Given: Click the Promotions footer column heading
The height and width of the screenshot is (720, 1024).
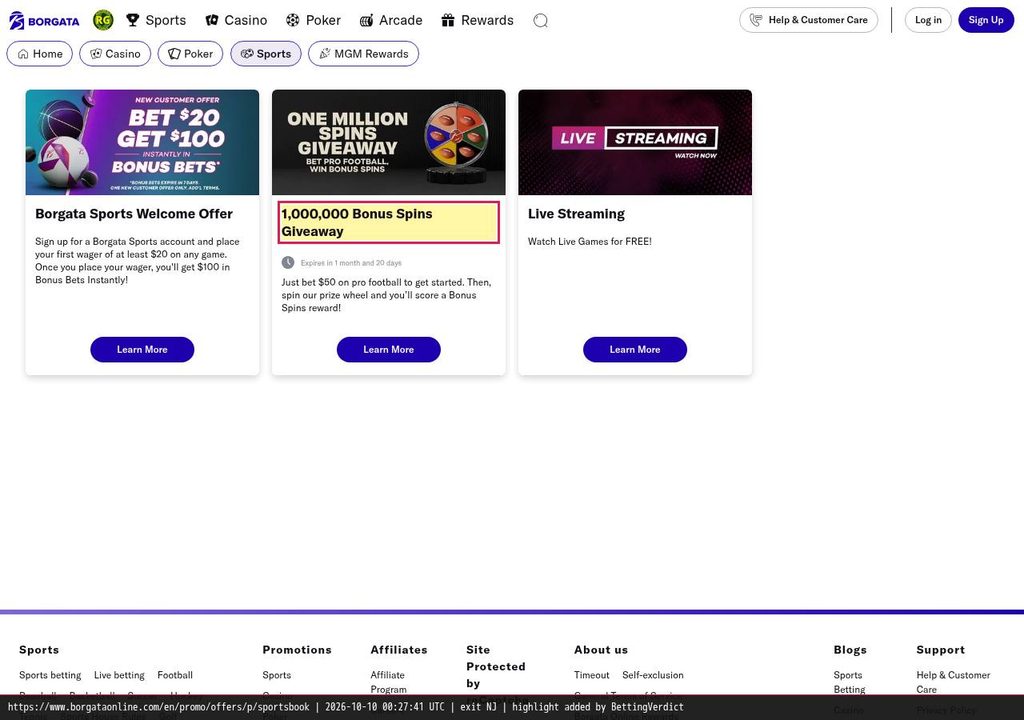Looking at the screenshot, I should (x=297, y=649).
